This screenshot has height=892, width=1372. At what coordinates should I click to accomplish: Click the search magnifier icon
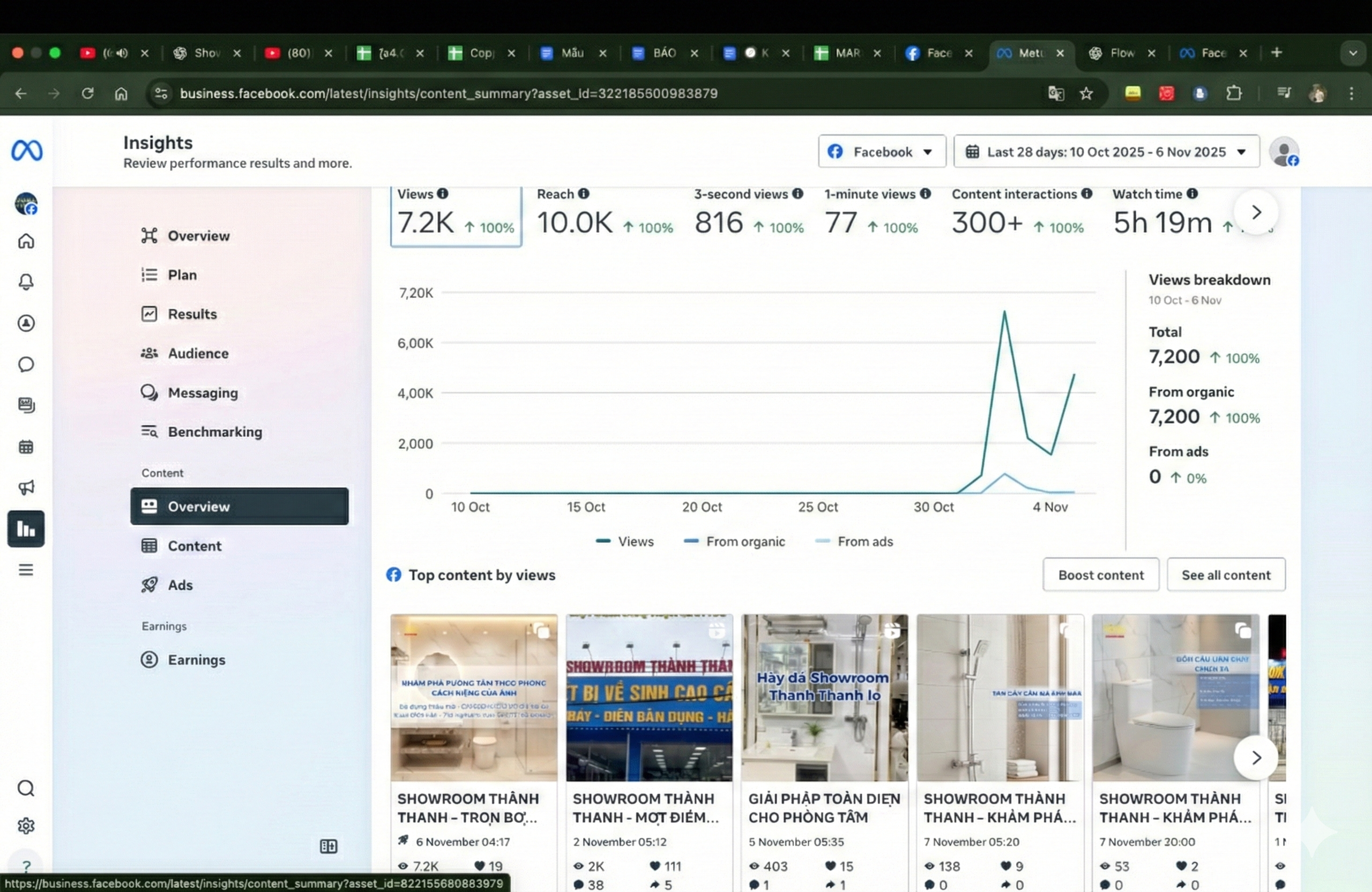26,788
